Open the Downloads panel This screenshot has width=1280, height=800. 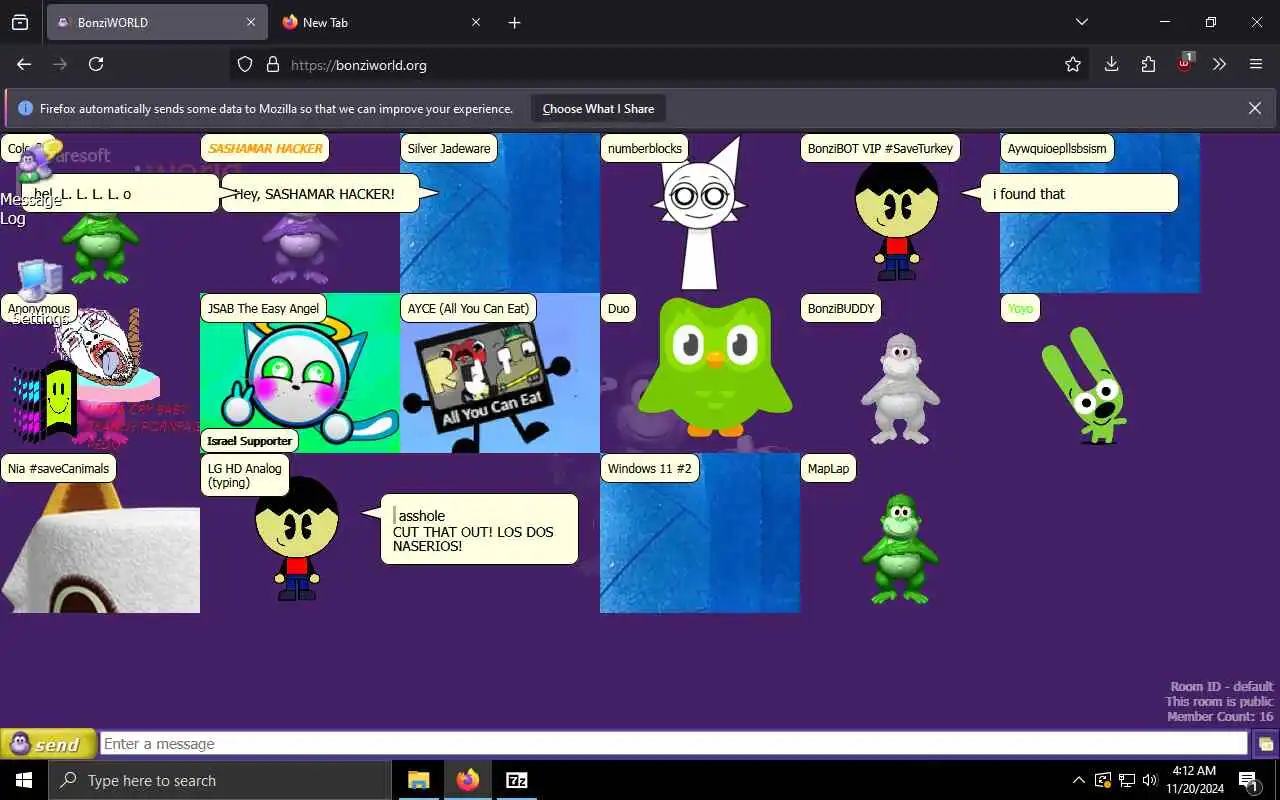click(1111, 64)
